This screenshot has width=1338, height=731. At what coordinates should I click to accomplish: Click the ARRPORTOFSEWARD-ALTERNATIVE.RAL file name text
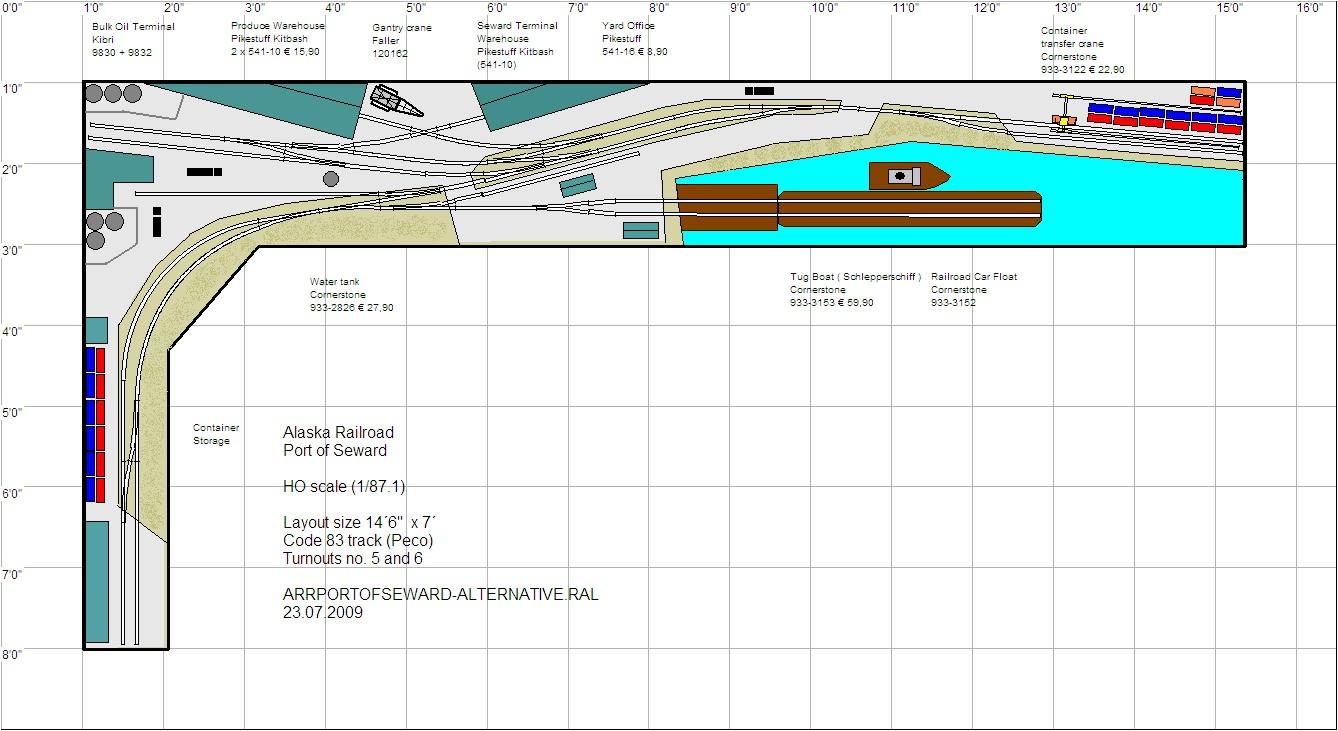[x=440, y=594]
